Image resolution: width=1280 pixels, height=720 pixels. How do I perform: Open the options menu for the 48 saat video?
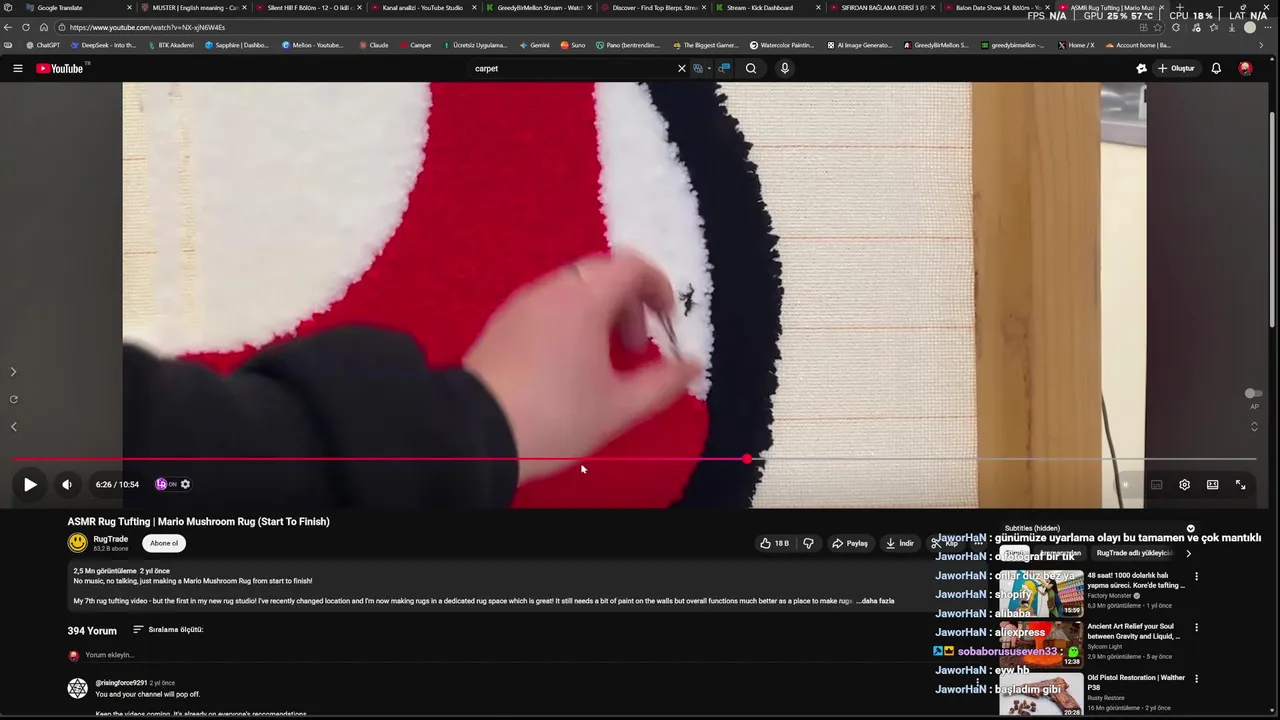[x=1196, y=577]
